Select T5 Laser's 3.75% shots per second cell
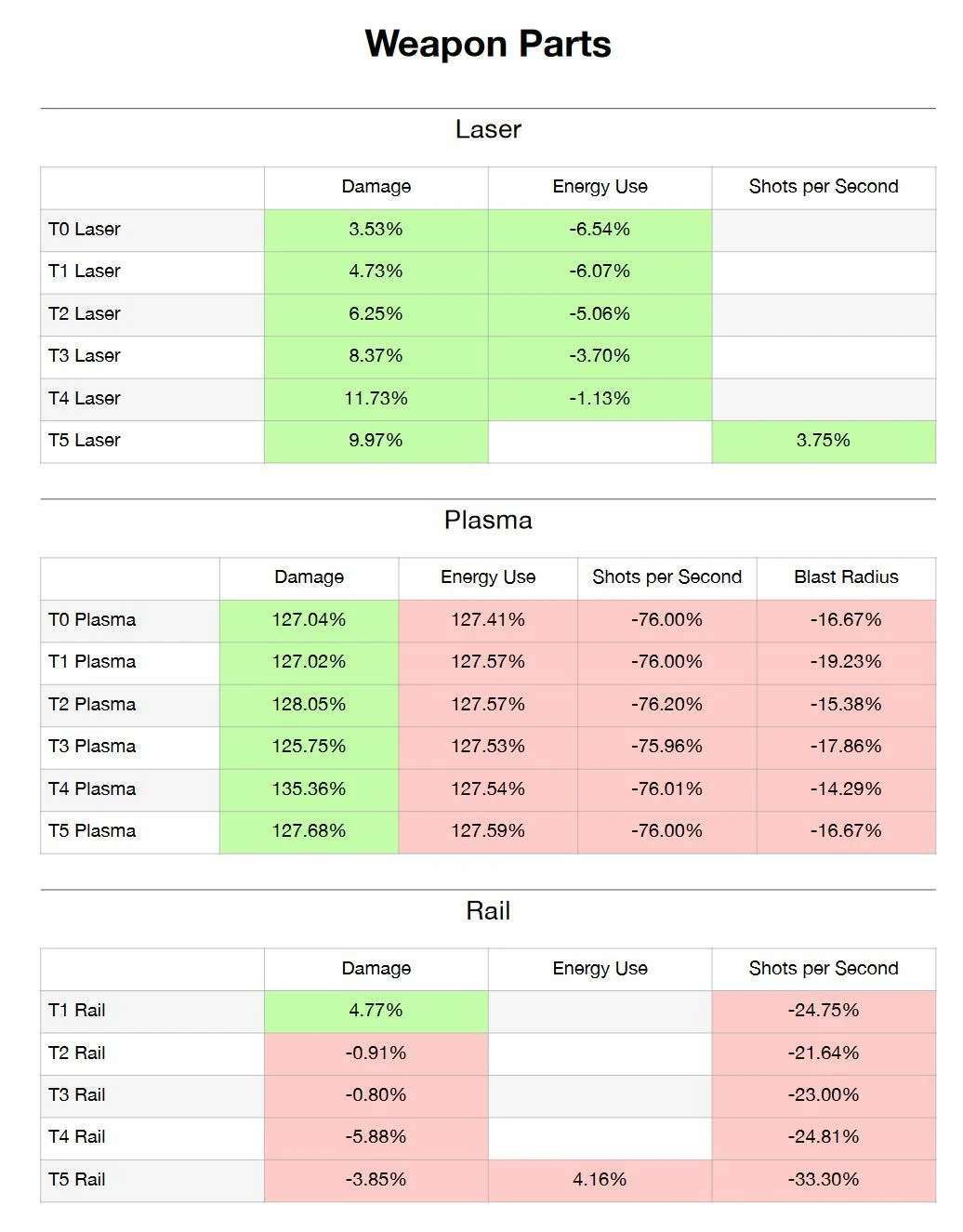This screenshot has height=1232, width=963. (x=823, y=441)
